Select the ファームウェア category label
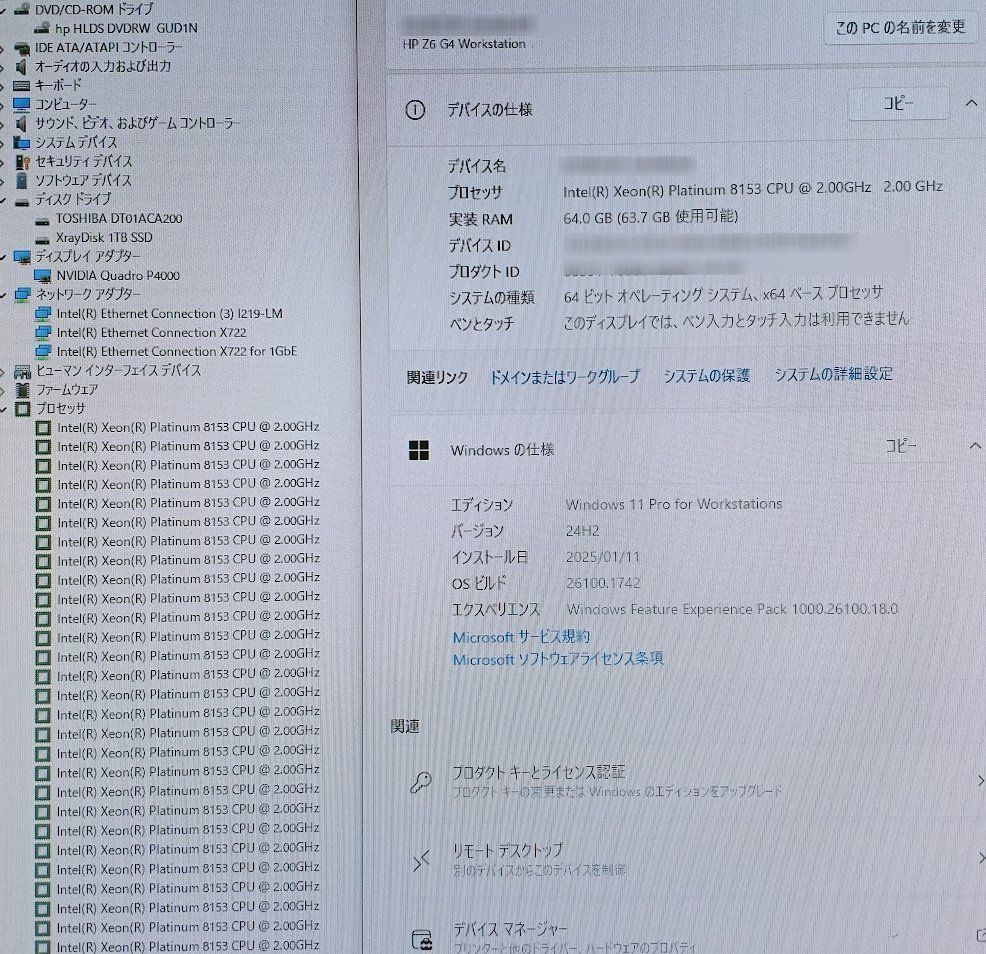The height and width of the screenshot is (954, 986). 66,390
